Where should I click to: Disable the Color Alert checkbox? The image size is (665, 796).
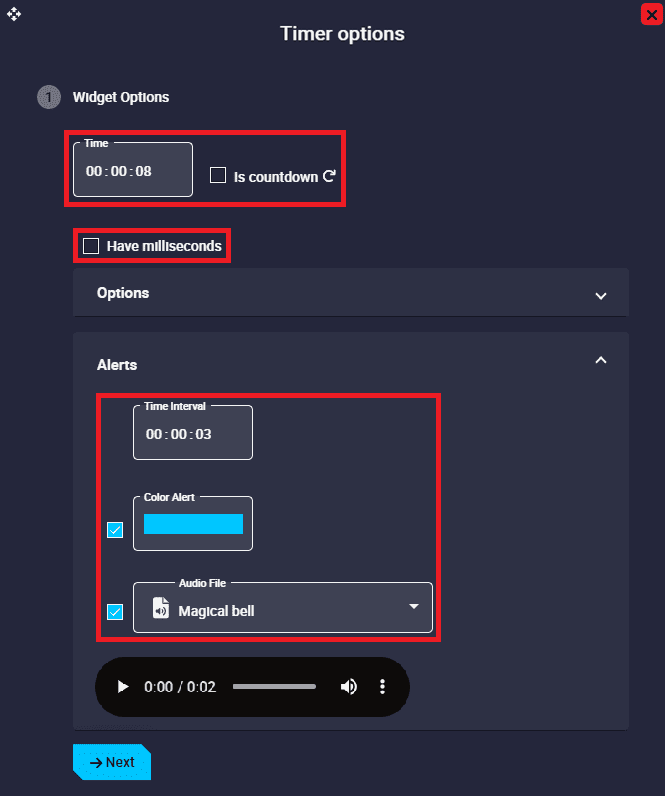coord(115,530)
